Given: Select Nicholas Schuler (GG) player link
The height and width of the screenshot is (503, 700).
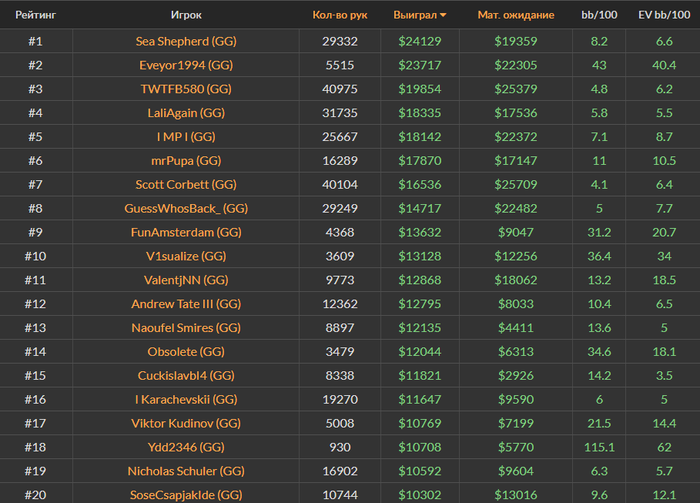Looking at the screenshot, I should click(x=185, y=470).
